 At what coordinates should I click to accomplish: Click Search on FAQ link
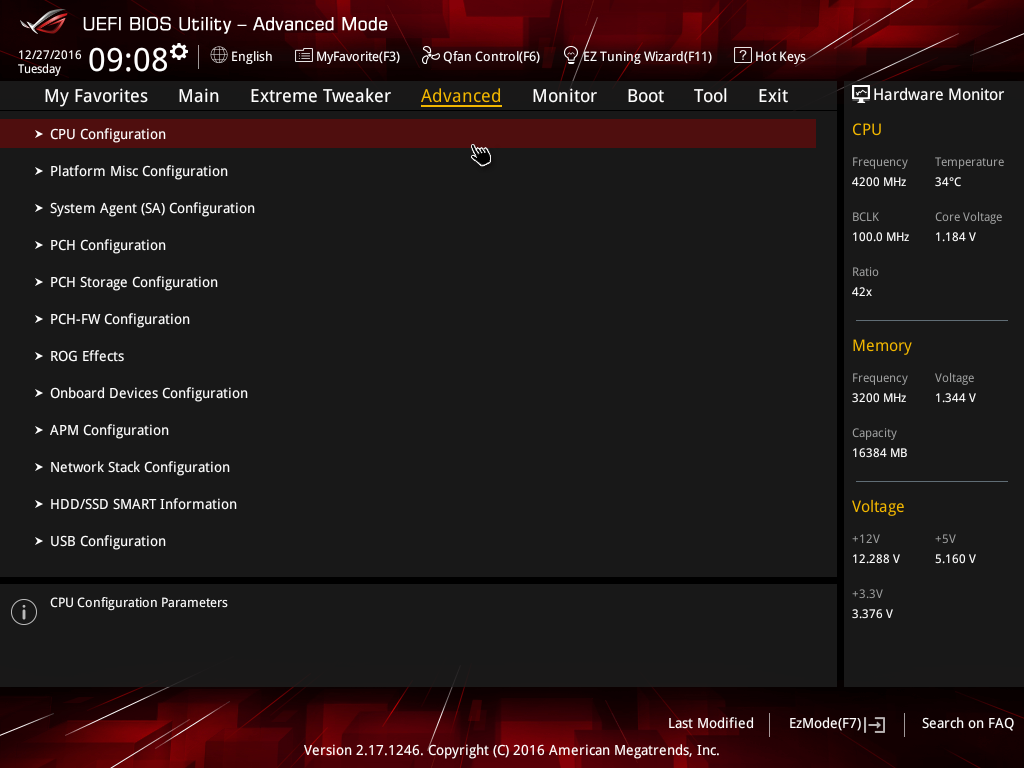(x=967, y=724)
